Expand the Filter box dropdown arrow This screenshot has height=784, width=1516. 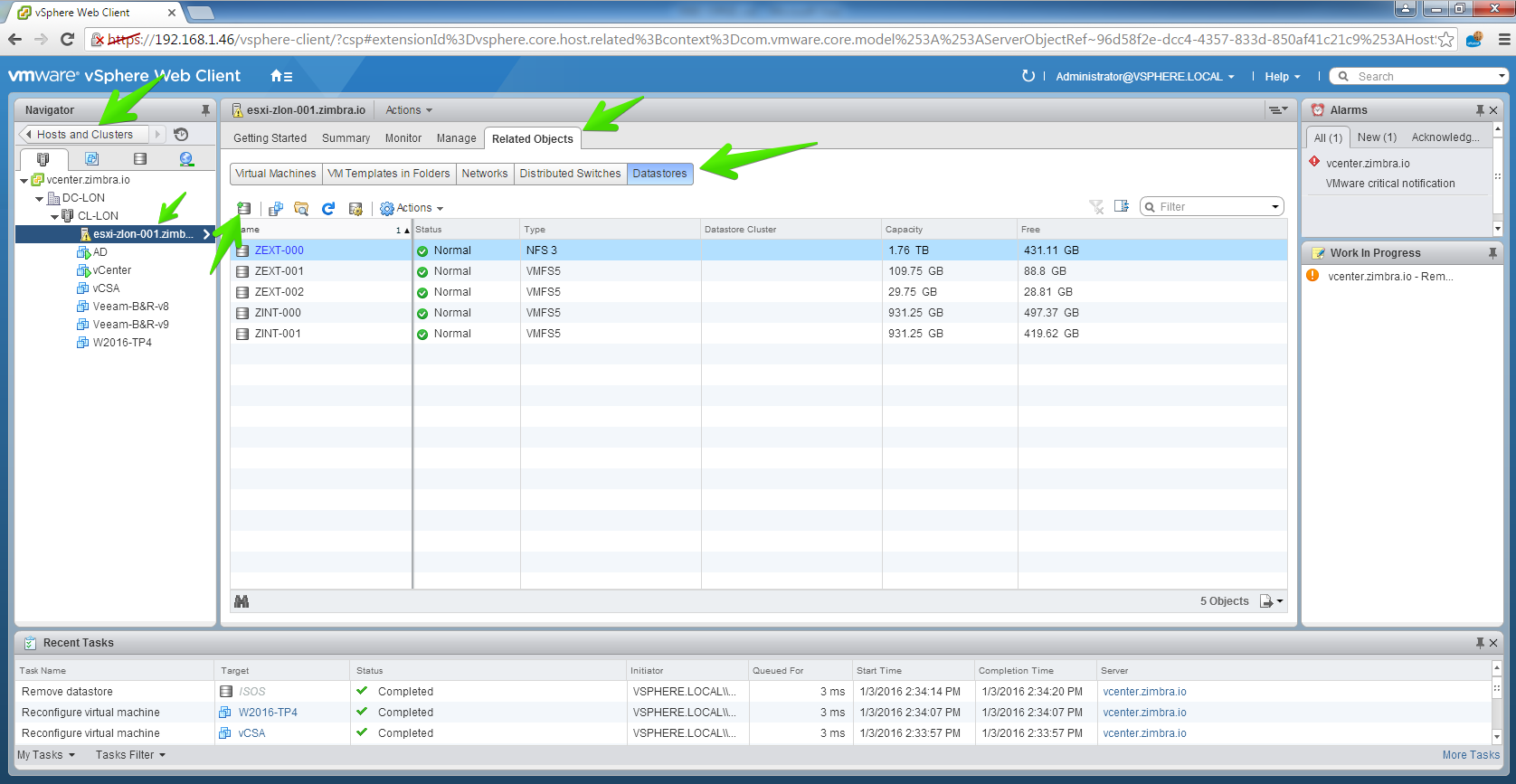click(1275, 207)
